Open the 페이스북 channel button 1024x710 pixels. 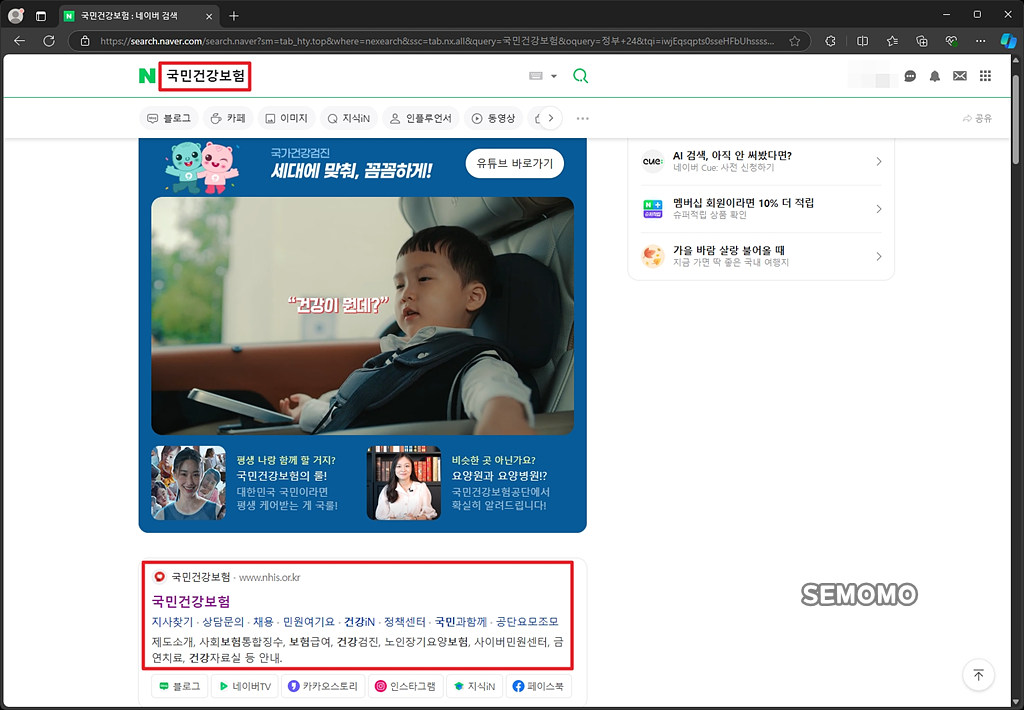[537, 686]
